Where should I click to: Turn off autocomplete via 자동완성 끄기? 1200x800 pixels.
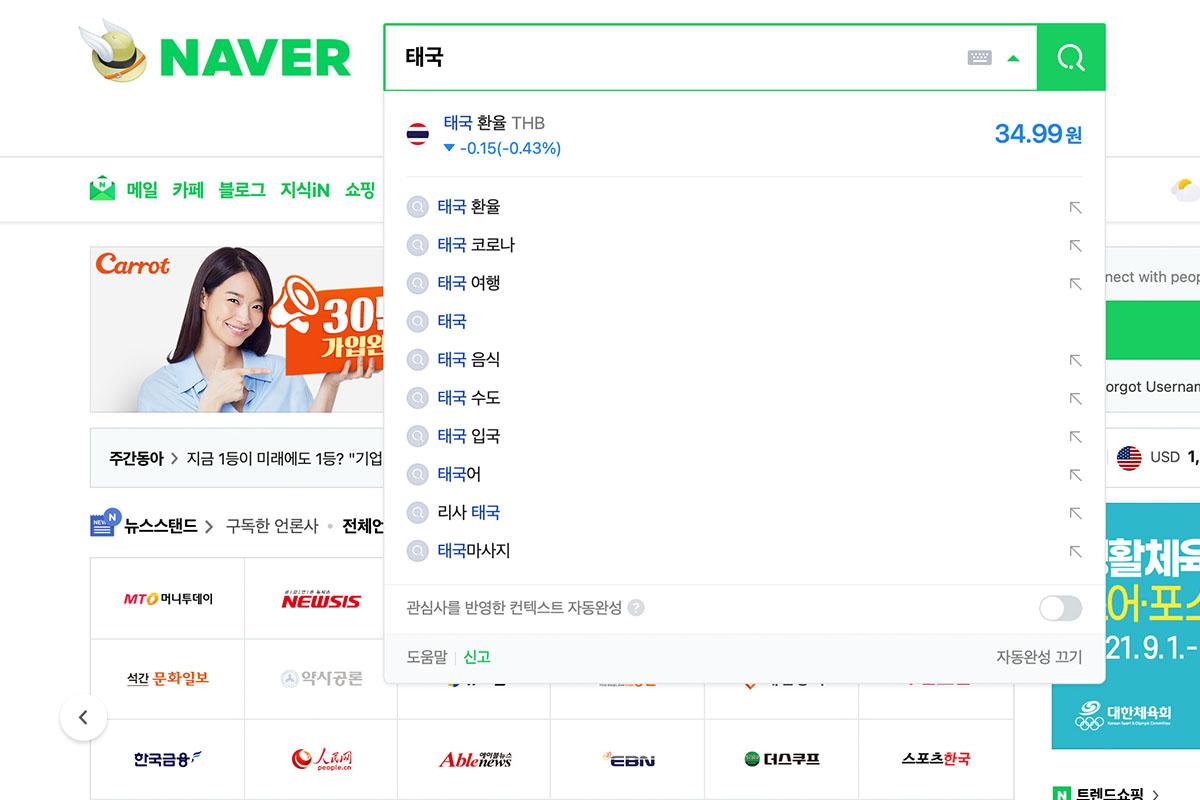(x=1039, y=657)
